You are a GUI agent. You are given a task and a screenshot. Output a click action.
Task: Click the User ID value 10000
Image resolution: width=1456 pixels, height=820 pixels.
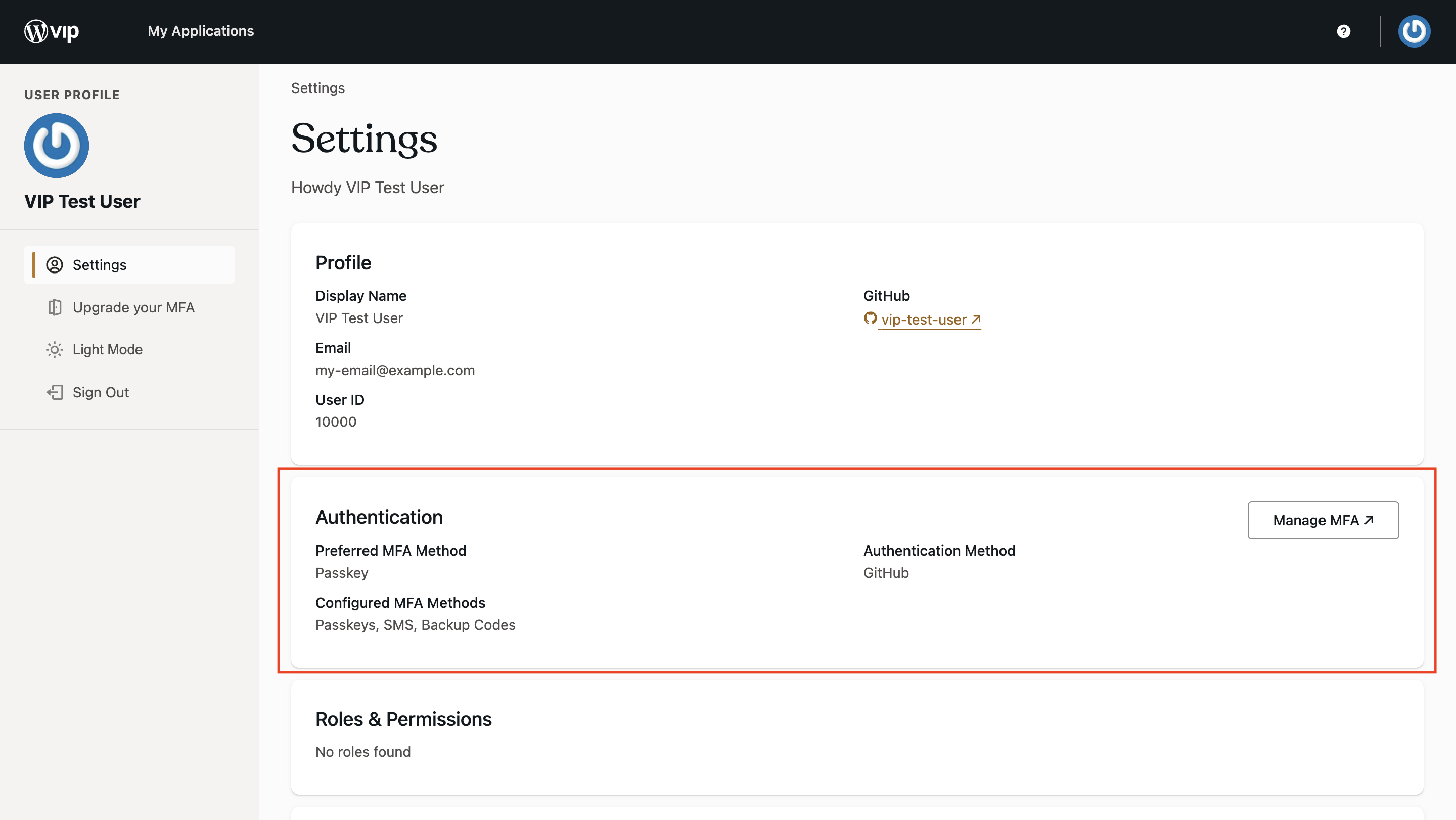coord(336,422)
